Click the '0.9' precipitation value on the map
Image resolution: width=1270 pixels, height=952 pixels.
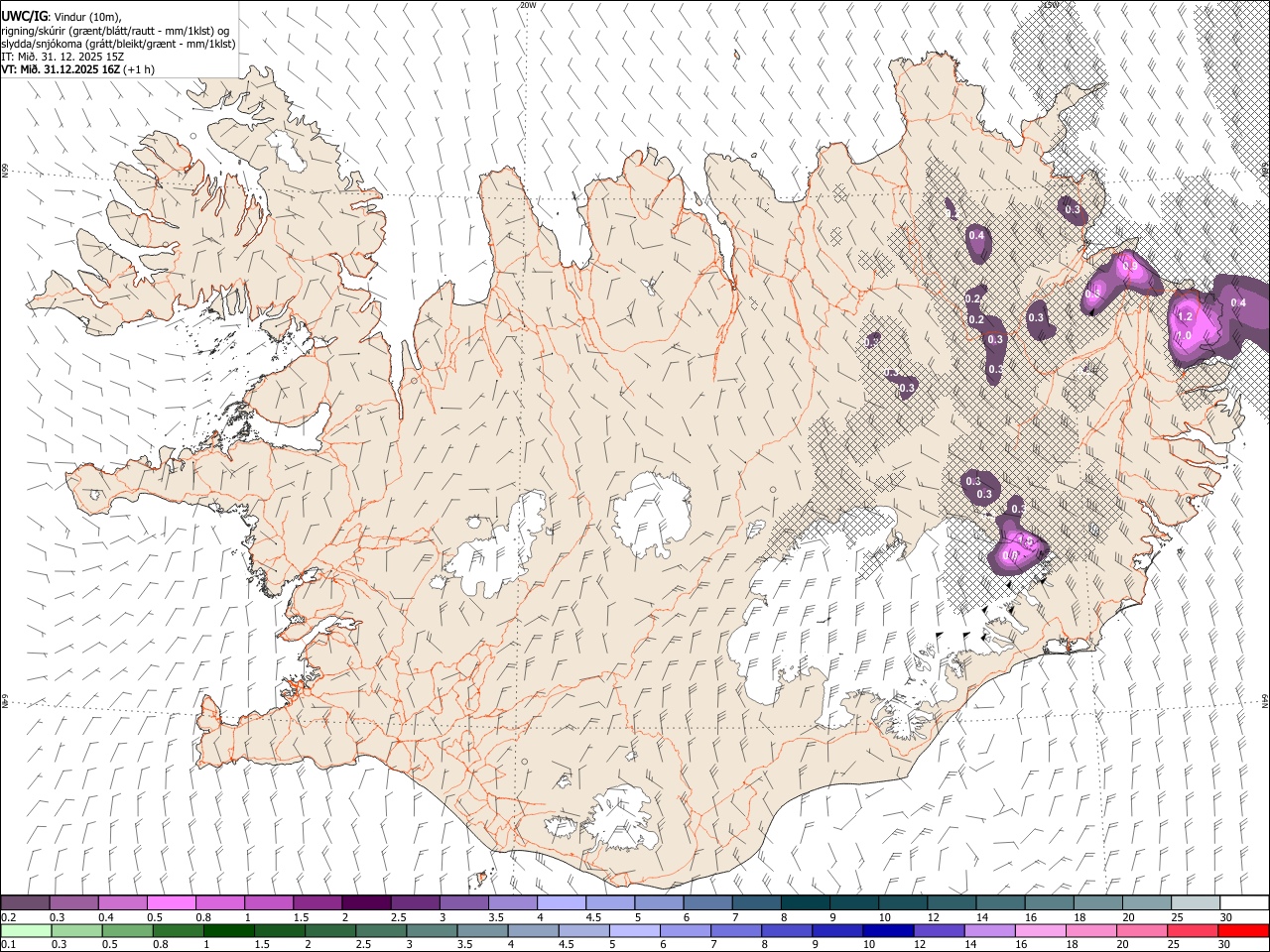1128,266
